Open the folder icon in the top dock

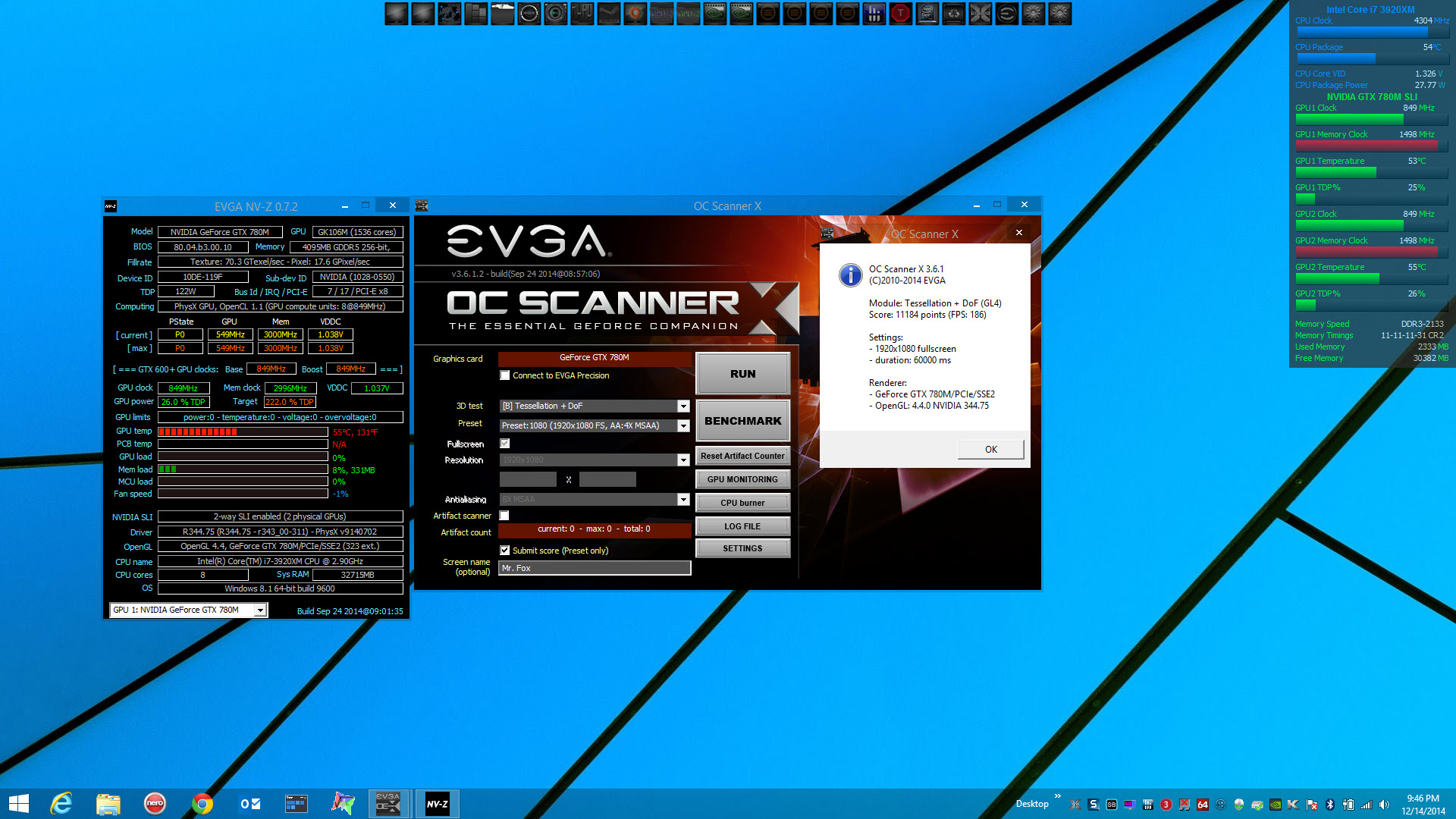pos(502,13)
